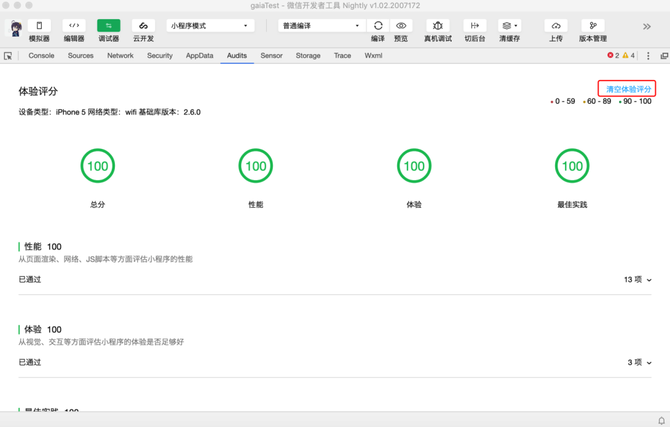Open the 普通编译 compile mode dropdown
The image size is (670, 427).
pos(321,26)
